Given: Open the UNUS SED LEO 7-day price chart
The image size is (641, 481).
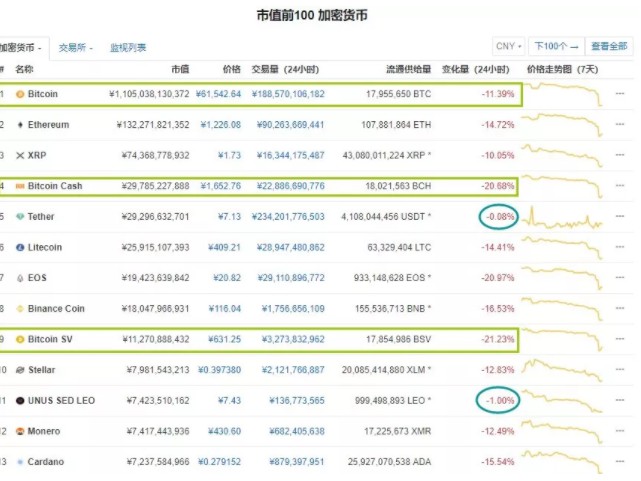Looking at the screenshot, I should [x=563, y=401].
